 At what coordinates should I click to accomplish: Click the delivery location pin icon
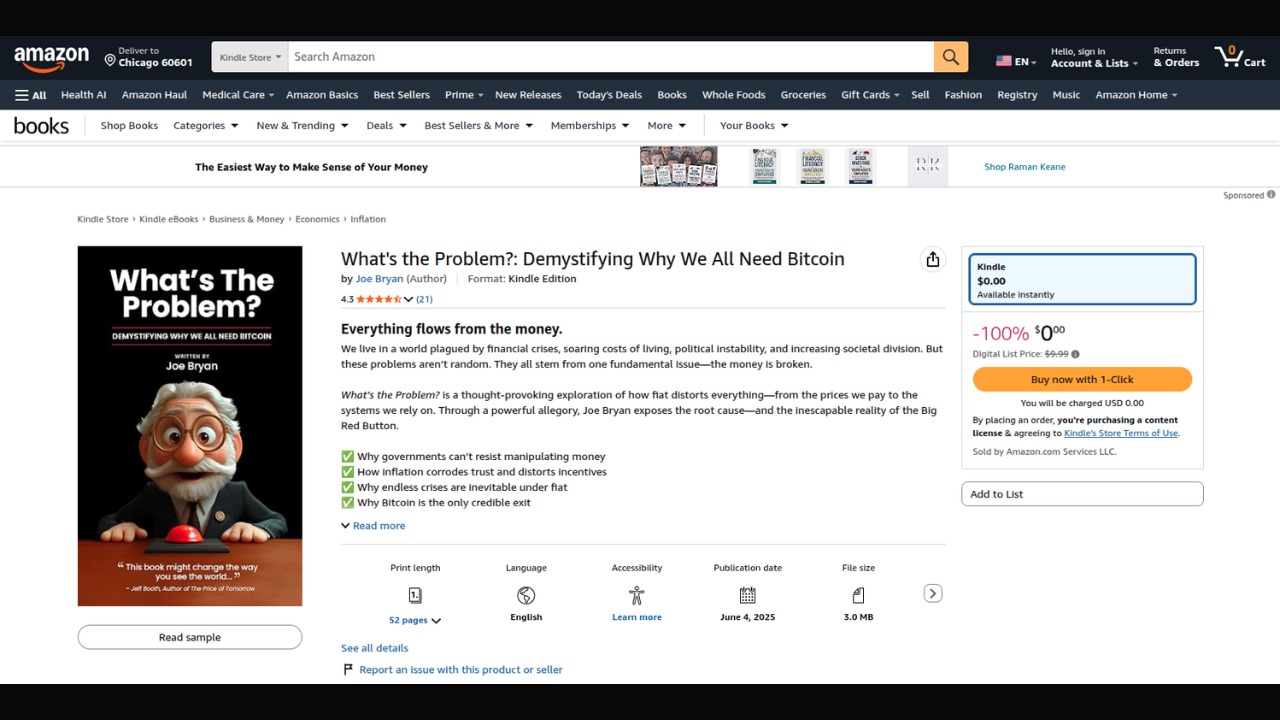pyautogui.click(x=110, y=61)
